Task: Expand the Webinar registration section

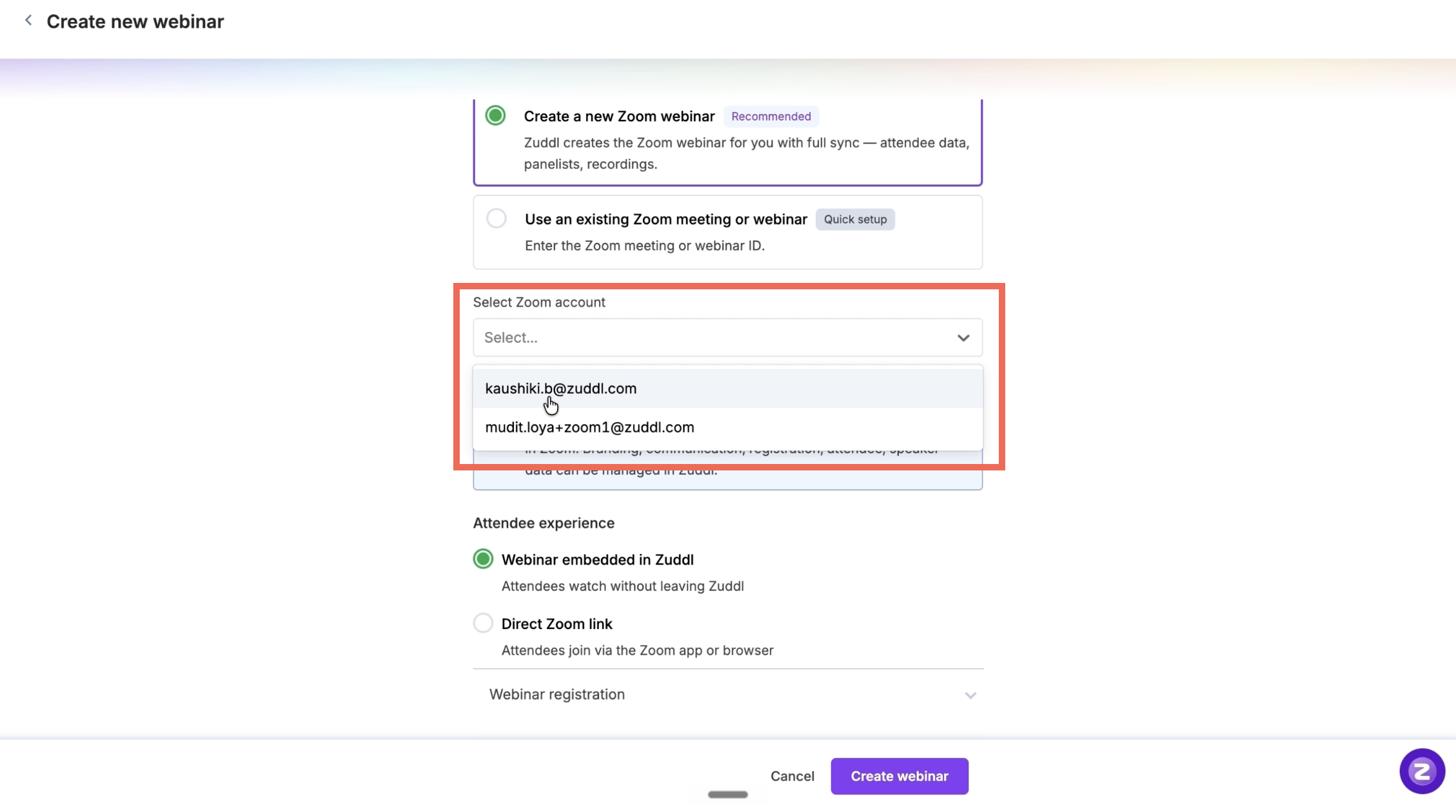Action: (x=727, y=695)
